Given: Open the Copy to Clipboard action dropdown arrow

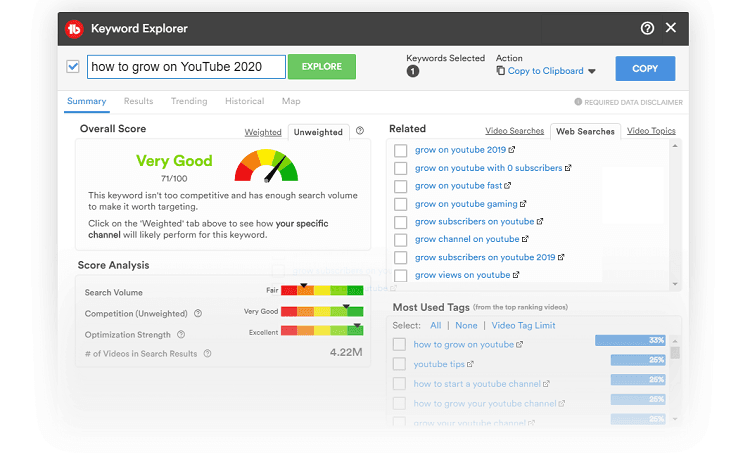Looking at the screenshot, I should 592,71.
